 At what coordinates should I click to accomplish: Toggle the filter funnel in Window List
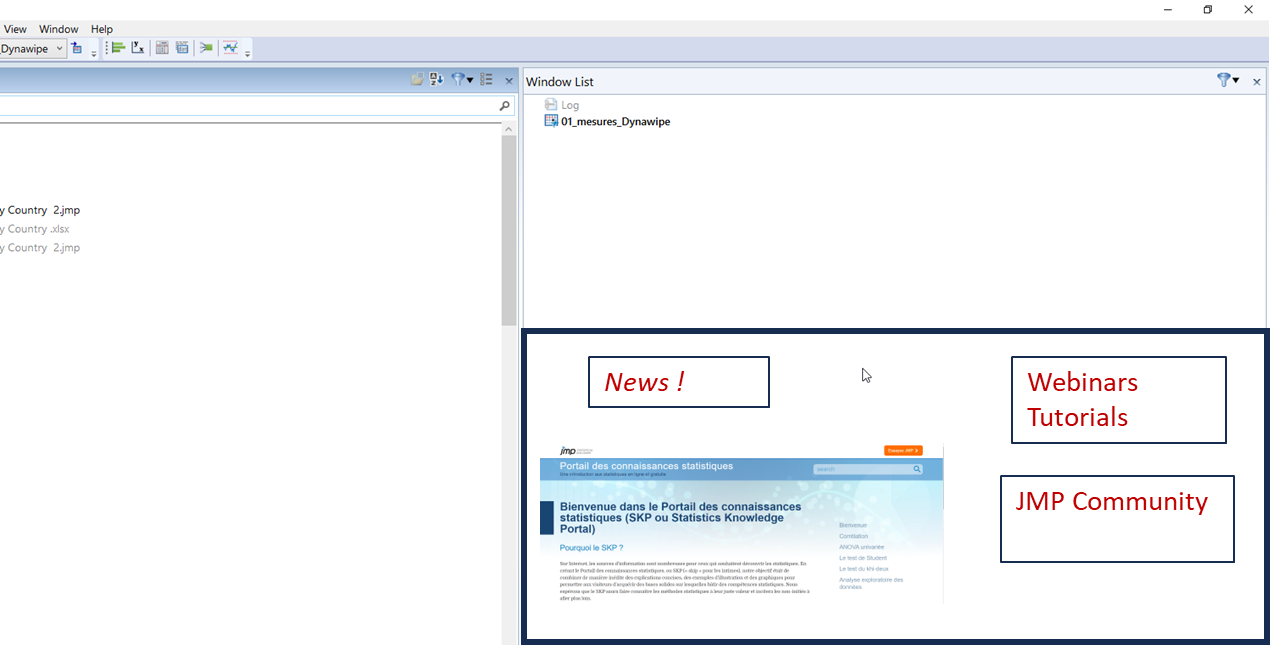click(x=1224, y=80)
